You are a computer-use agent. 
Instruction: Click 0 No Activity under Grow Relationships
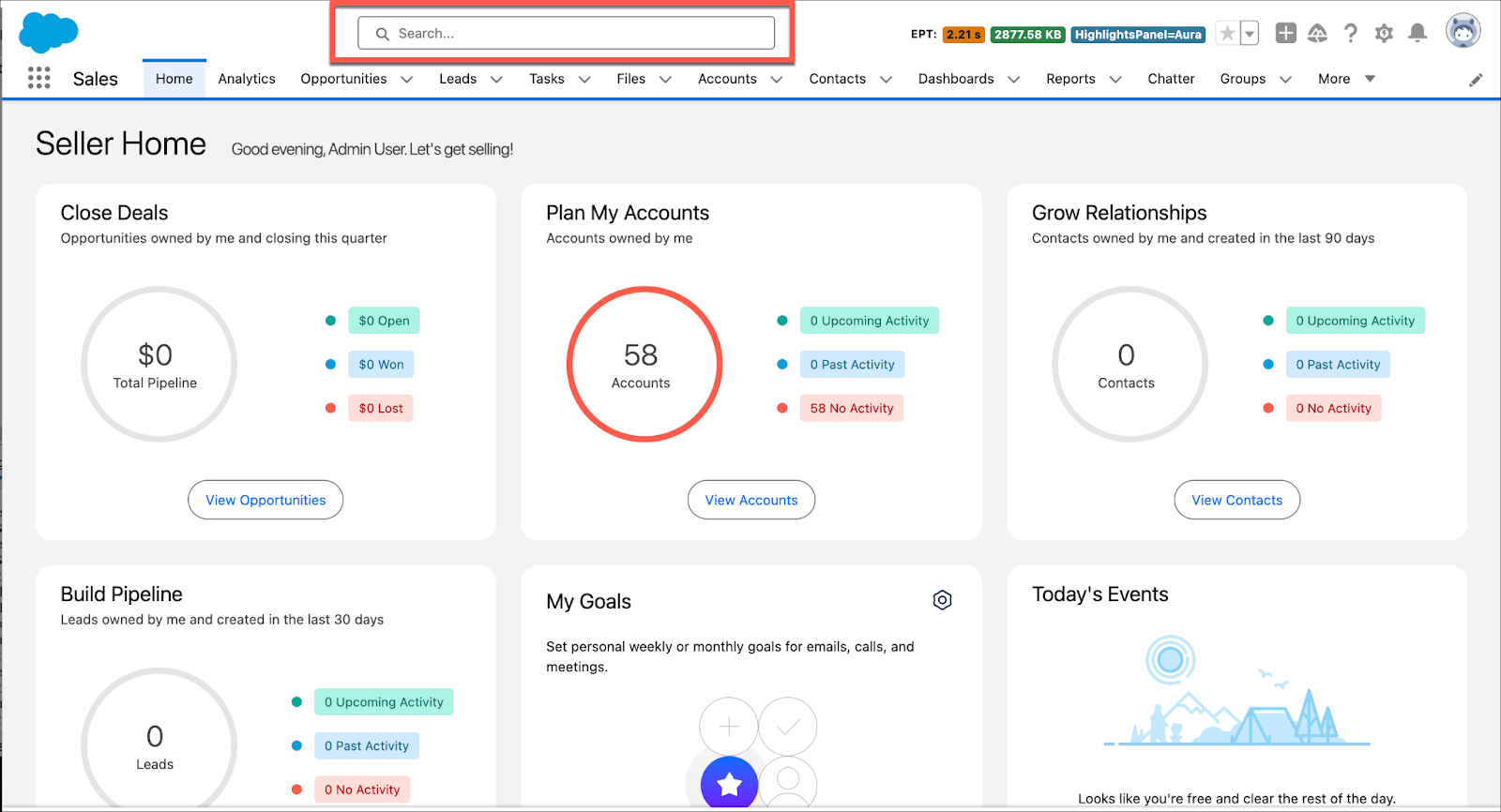[x=1333, y=409]
